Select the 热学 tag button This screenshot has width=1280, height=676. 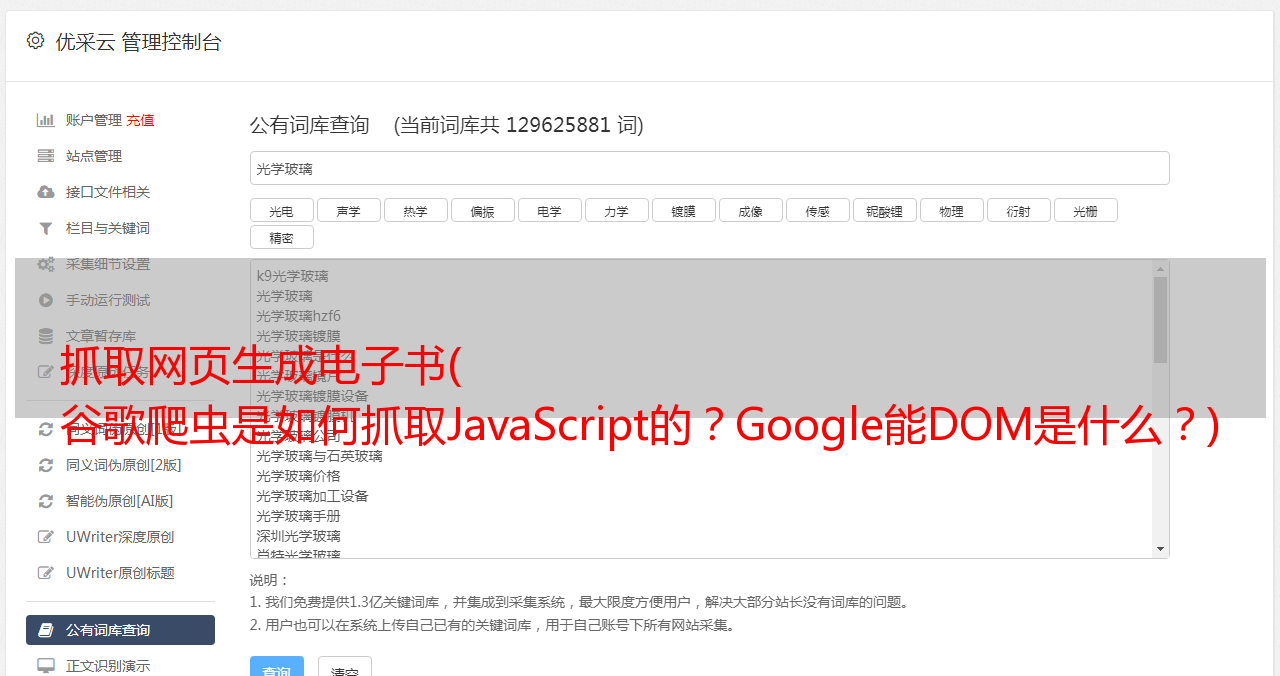[415, 211]
